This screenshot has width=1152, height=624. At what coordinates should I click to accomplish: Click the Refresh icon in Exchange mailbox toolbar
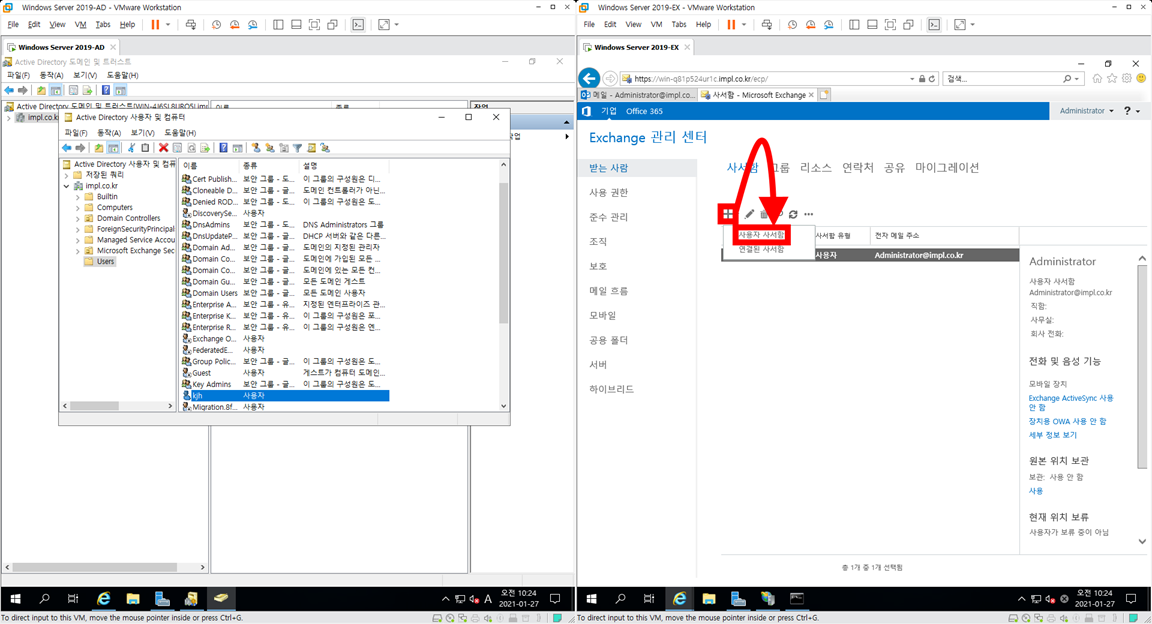click(793, 214)
